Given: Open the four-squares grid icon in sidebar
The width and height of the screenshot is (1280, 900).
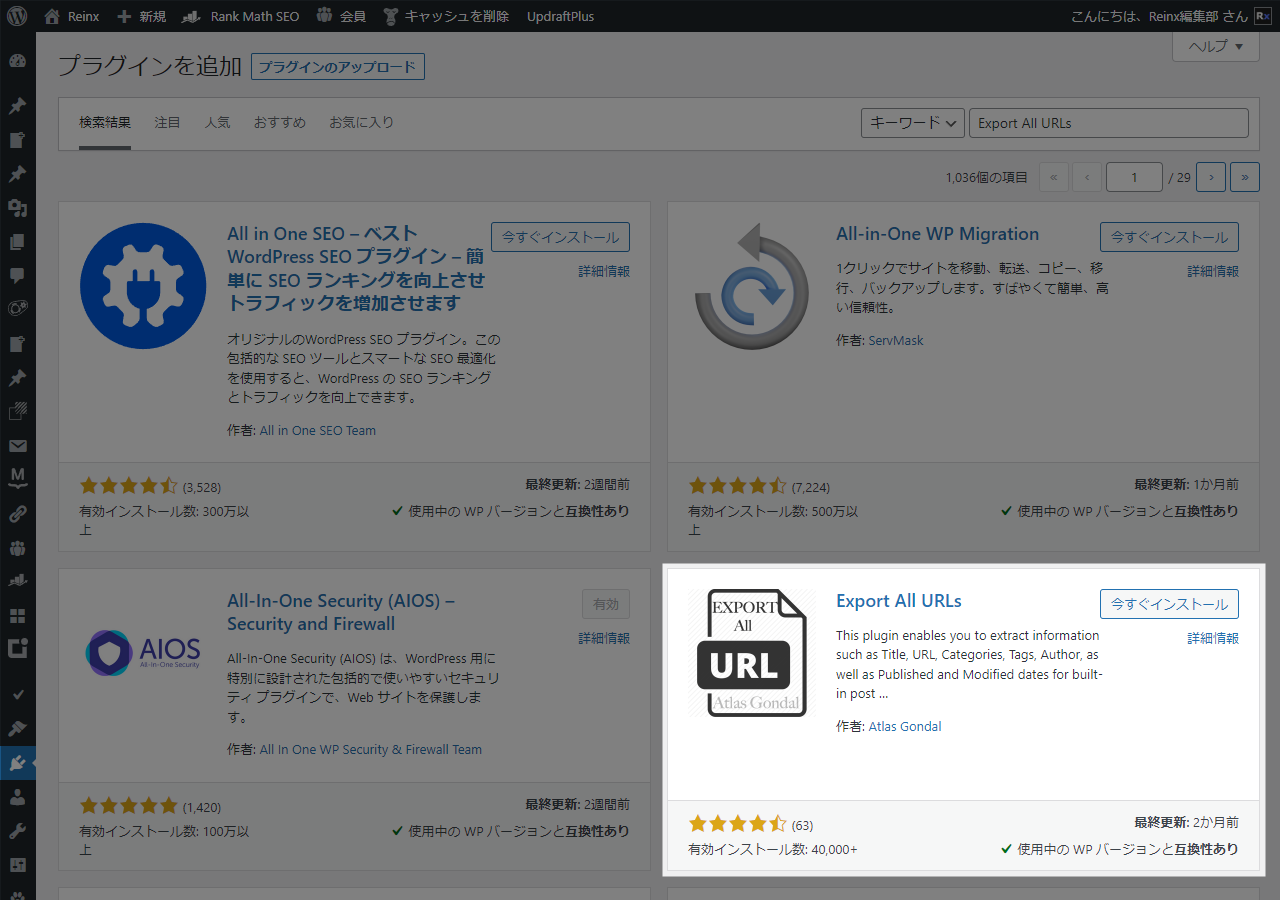Looking at the screenshot, I should 17,616.
